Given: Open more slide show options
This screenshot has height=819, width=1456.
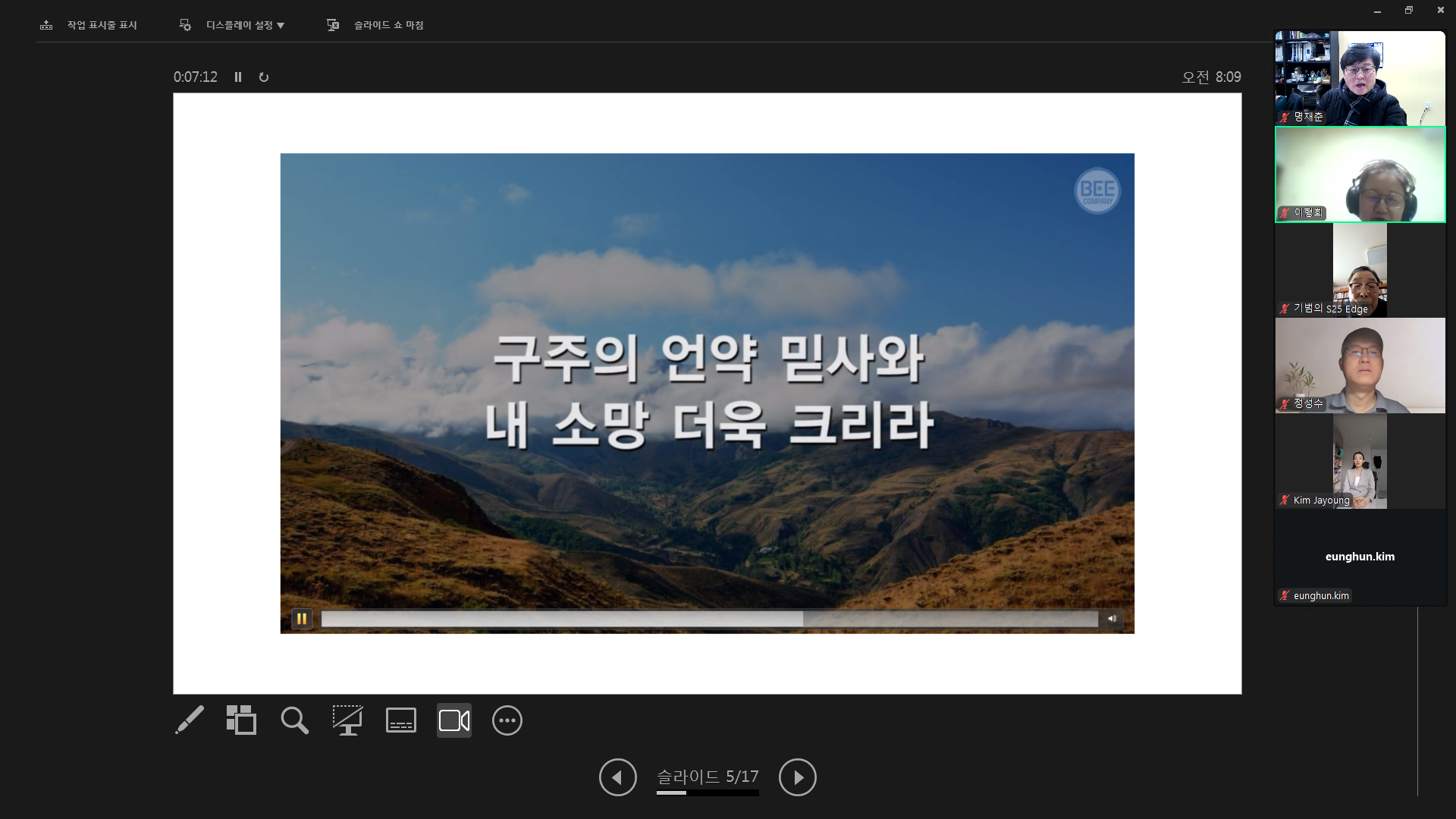Looking at the screenshot, I should click(x=507, y=720).
